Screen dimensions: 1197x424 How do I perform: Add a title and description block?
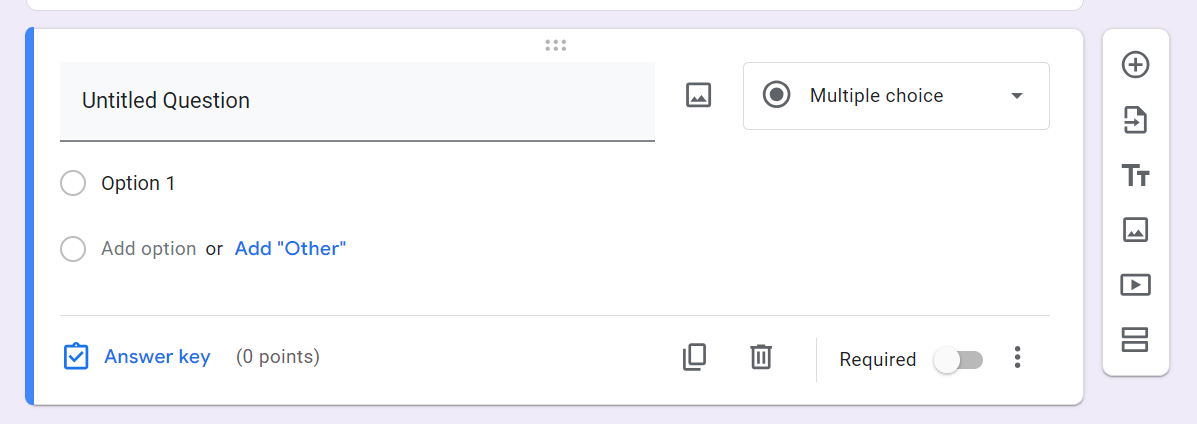(x=1135, y=176)
